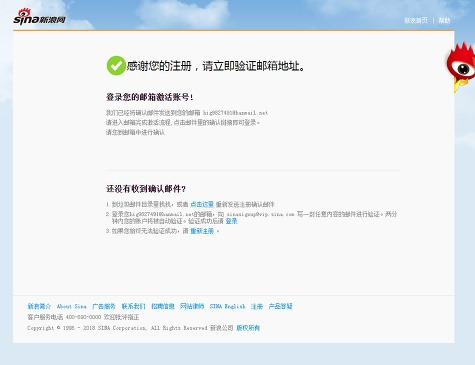Open 新浪首页 link in top bar
Screen dimensions: 475x365
pos(416,20)
